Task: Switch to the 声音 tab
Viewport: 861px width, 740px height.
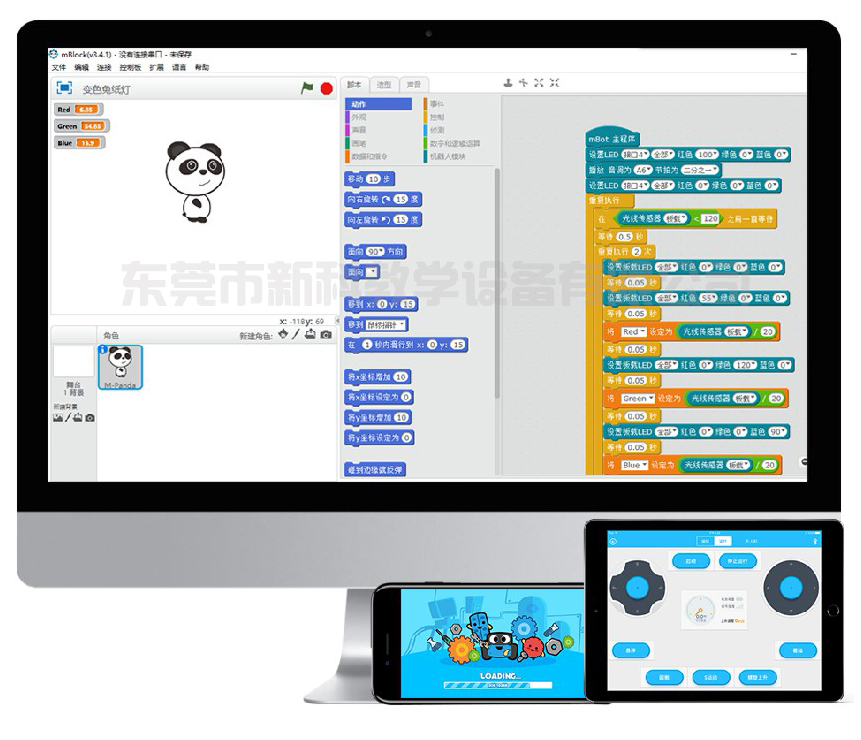Action: pyautogui.click(x=412, y=84)
